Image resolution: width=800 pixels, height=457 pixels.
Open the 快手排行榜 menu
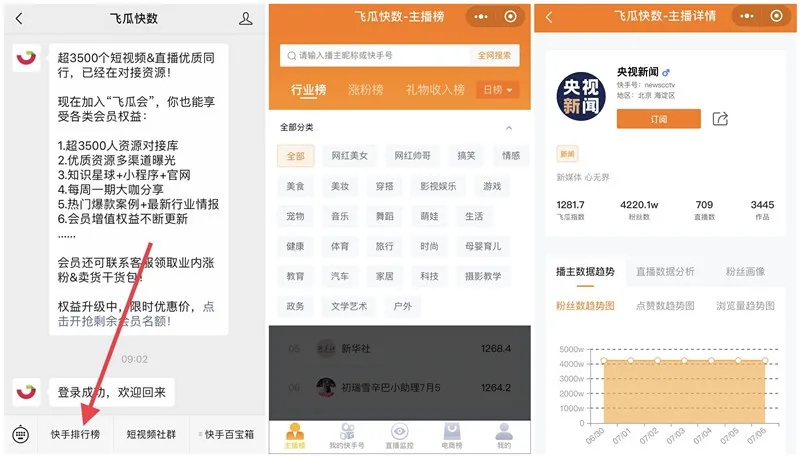[75, 435]
